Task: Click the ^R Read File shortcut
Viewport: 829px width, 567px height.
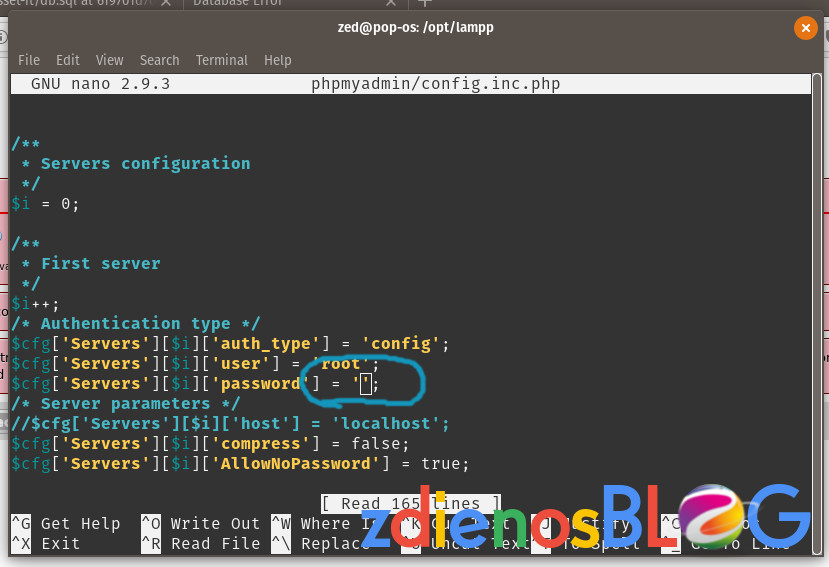Action: point(200,544)
